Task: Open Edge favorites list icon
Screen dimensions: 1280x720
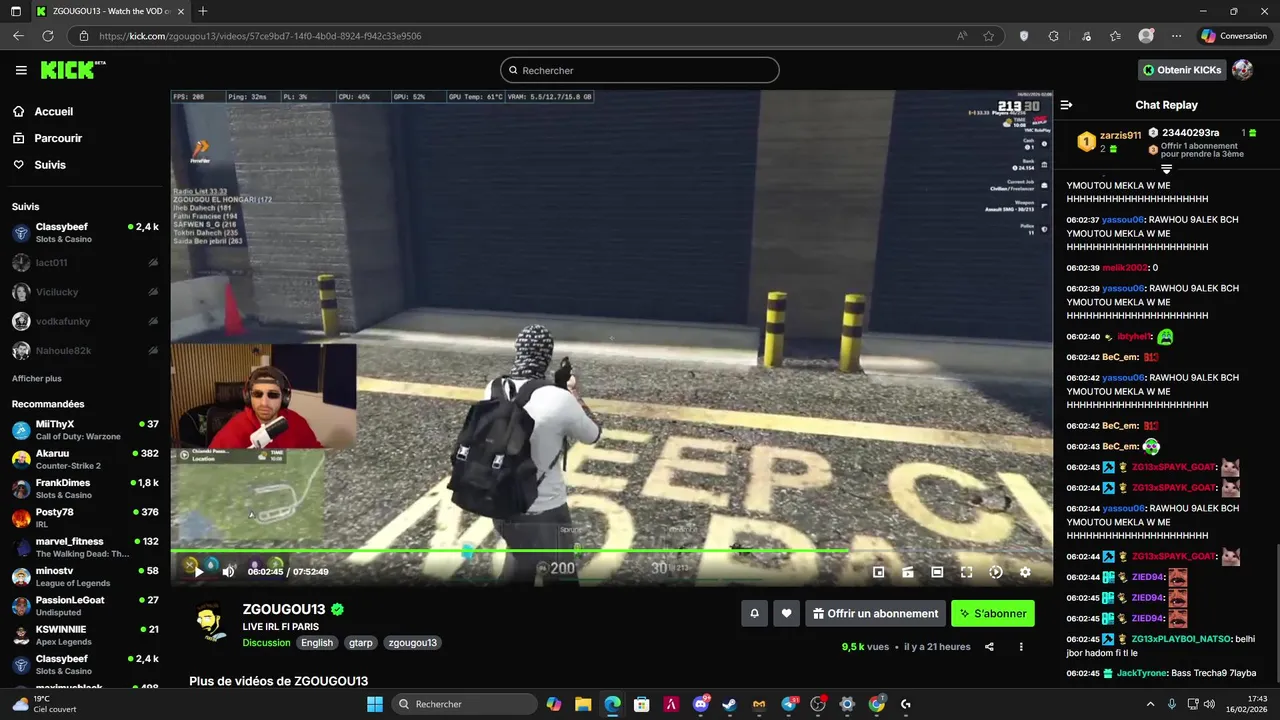Action: pos(1115,36)
